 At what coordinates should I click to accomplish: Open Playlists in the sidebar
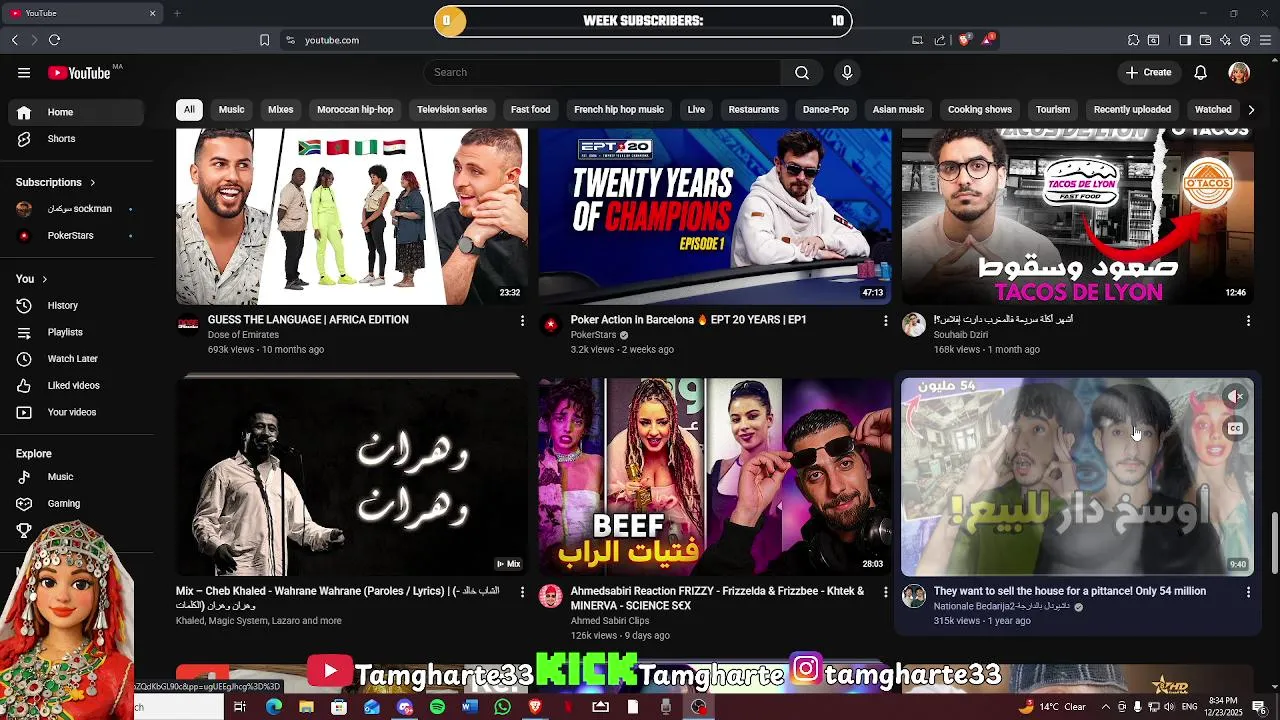click(x=77, y=332)
